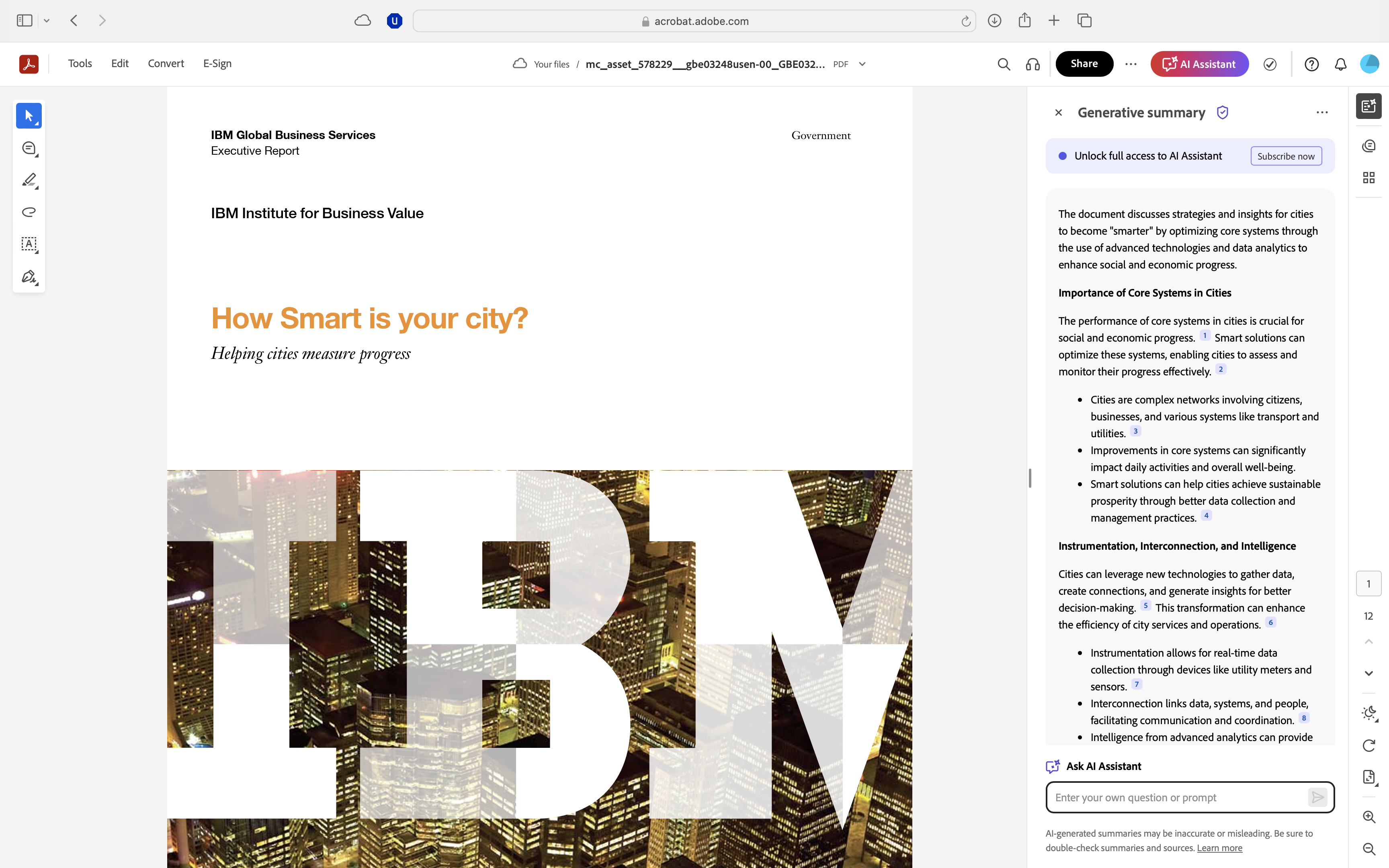
Task: Click the blue U extension icon
Action: [x=394, y=21]
